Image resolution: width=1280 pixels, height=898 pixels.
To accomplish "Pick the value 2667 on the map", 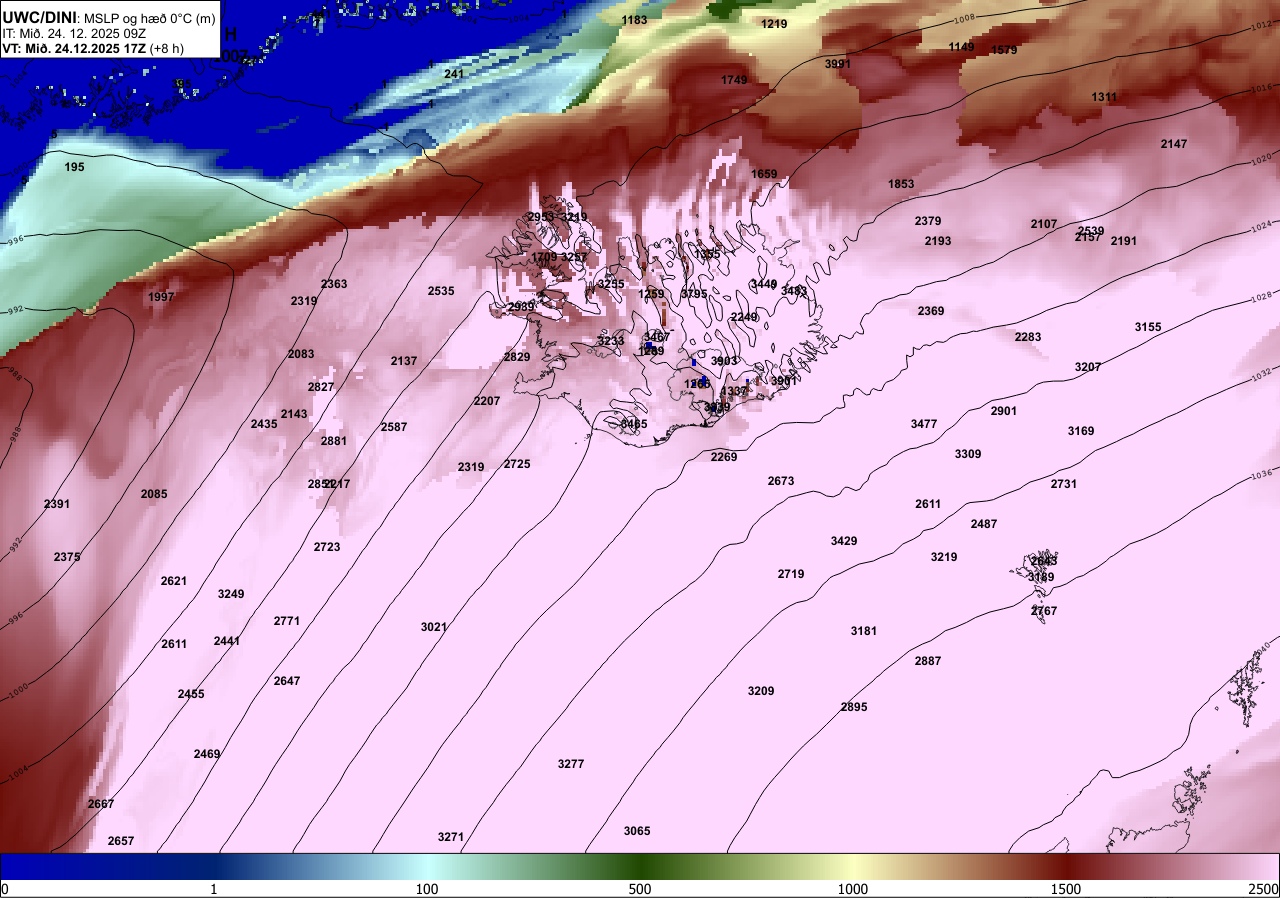I will (x=101, y=804).
